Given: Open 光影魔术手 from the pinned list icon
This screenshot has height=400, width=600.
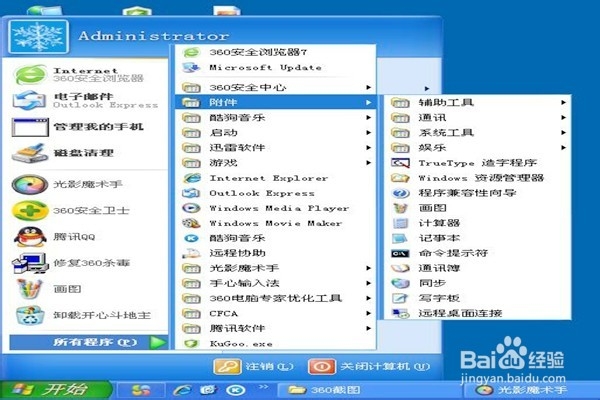Looking at the screenshot, I should (30, 184).
